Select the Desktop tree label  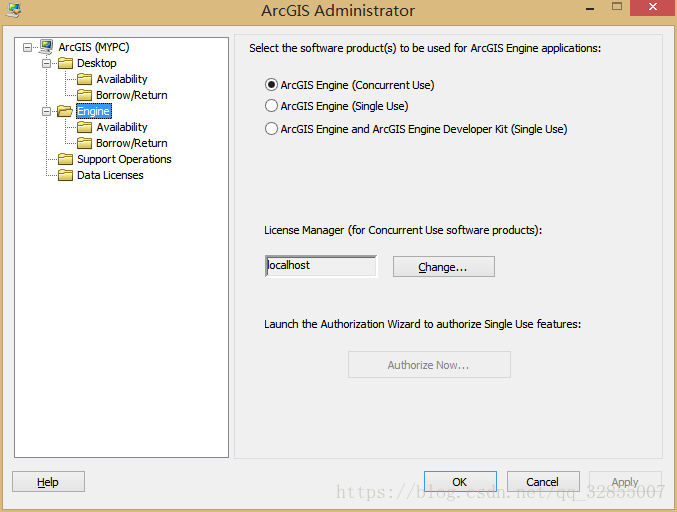(97, 63)
